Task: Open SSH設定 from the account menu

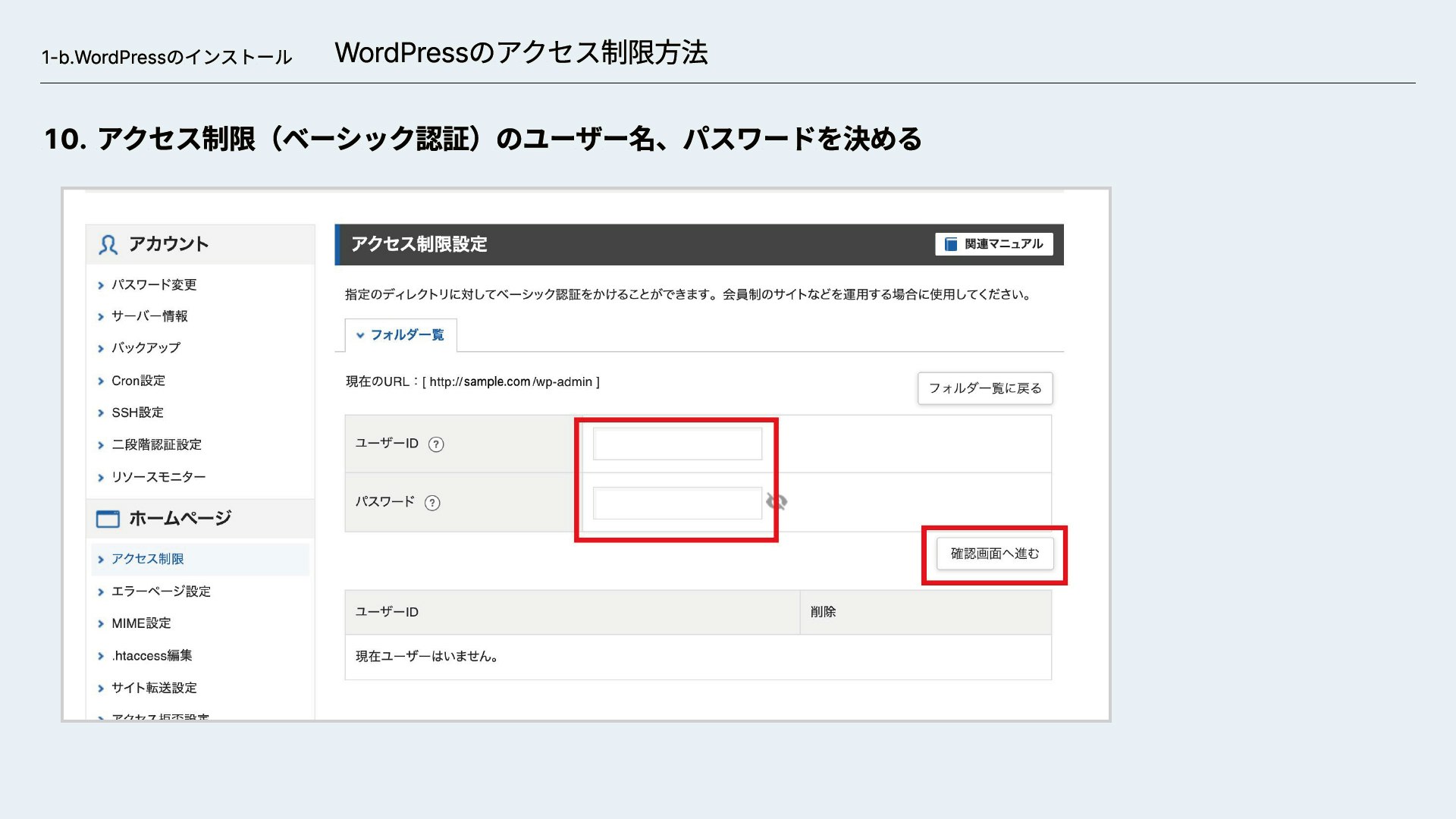Action: [136, 412]
